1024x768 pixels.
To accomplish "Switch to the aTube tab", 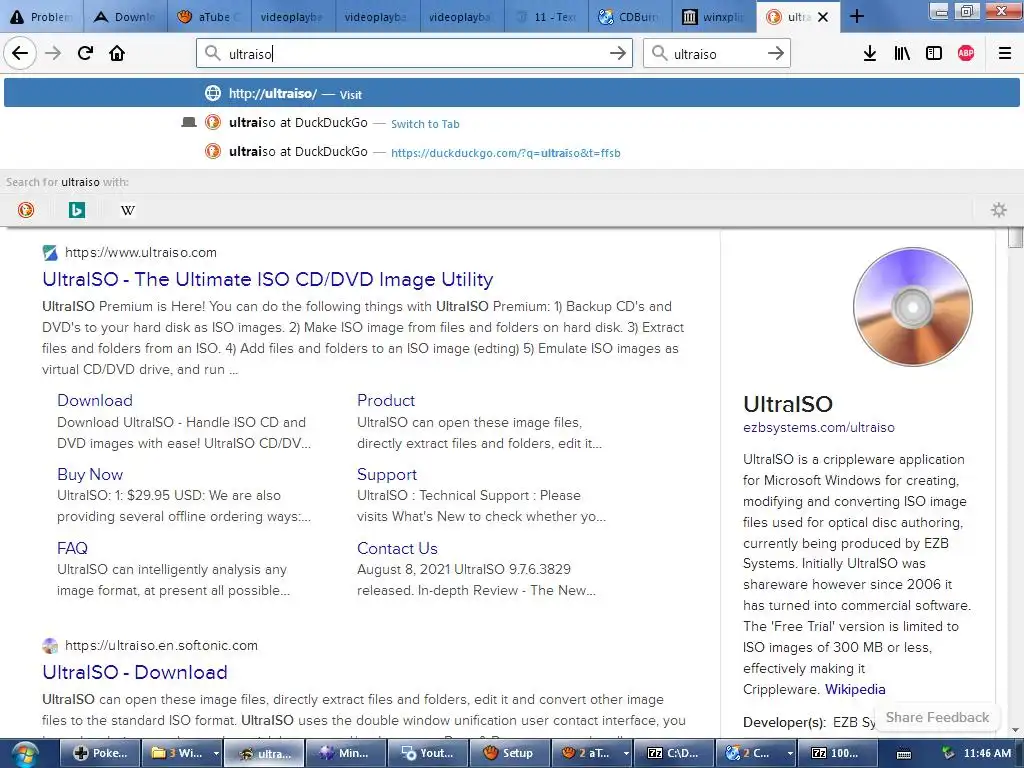I will (x=210, y=17).
